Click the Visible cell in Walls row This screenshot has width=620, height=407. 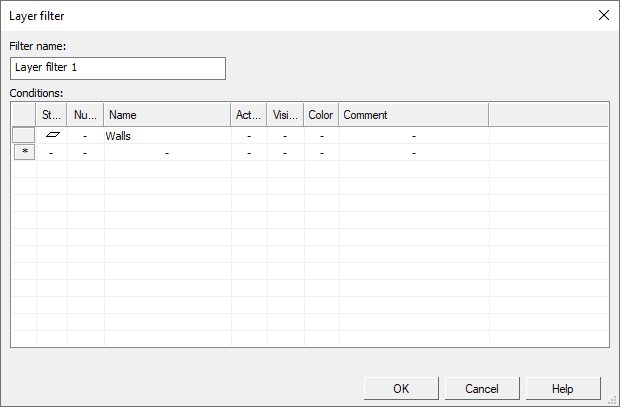point(285,136)
